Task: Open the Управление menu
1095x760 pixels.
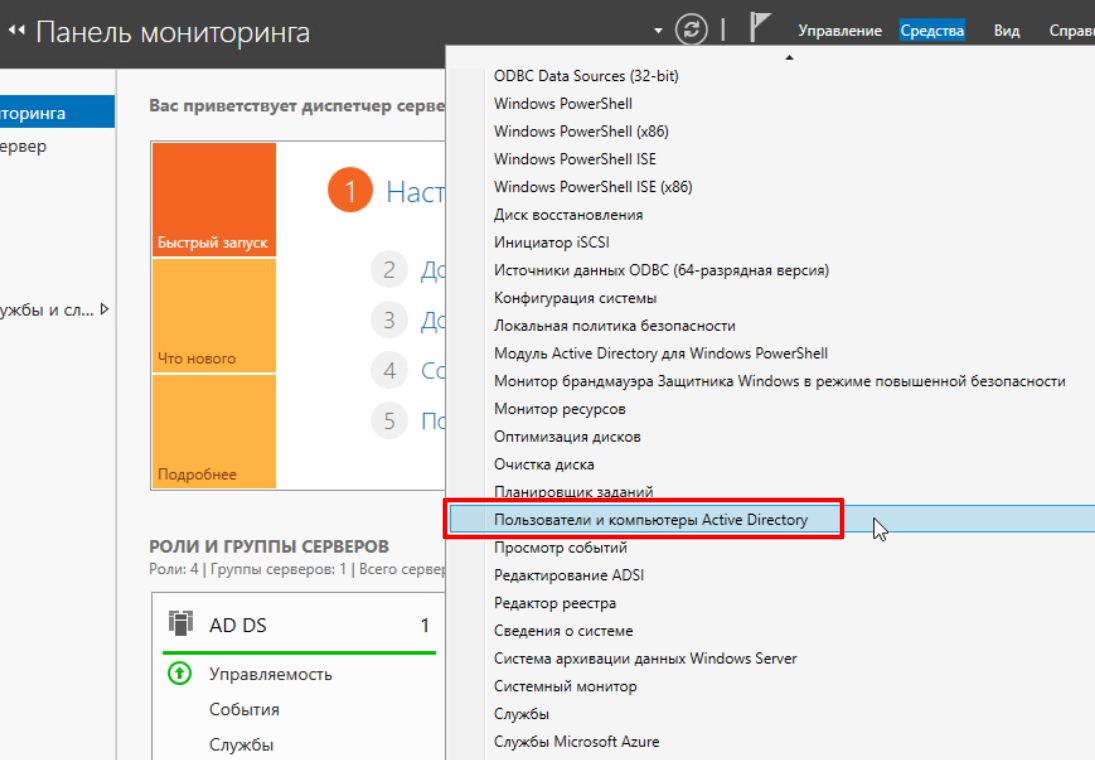Action: coord(839,31)
